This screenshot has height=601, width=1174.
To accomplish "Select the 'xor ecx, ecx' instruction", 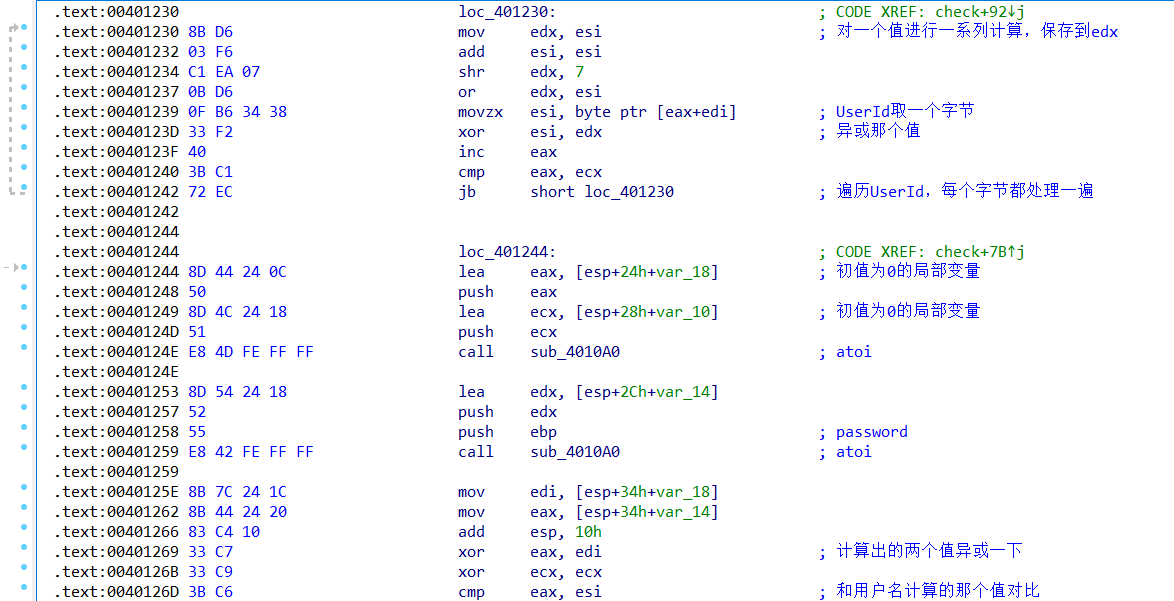I will 529,572.
